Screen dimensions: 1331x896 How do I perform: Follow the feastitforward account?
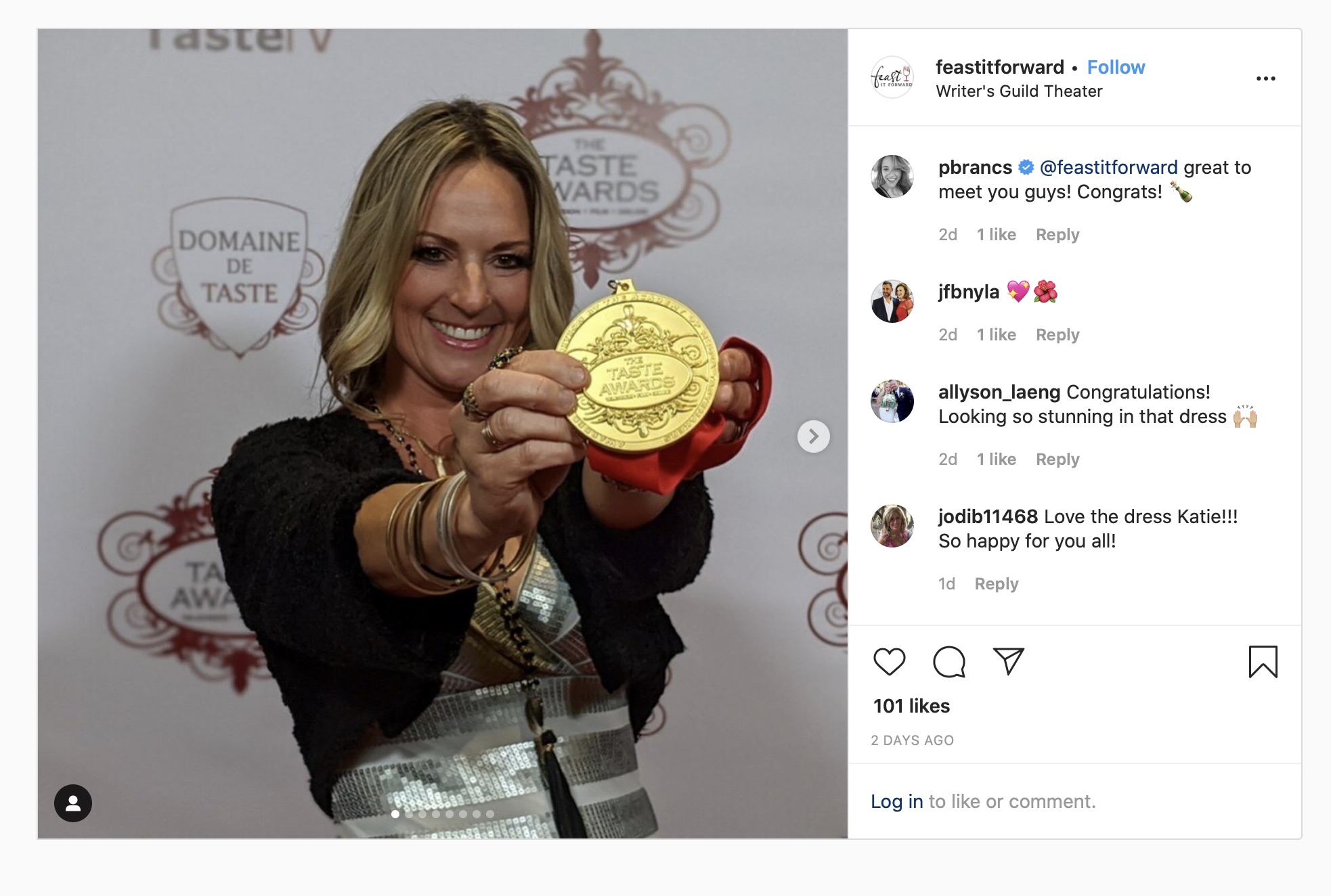pos(1116,67)
